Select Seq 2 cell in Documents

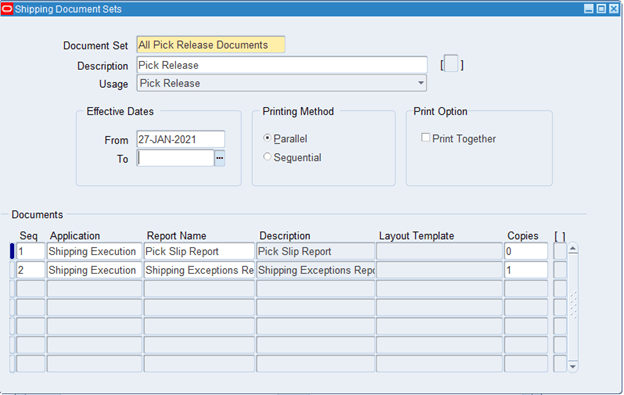[x=31, y=270]
